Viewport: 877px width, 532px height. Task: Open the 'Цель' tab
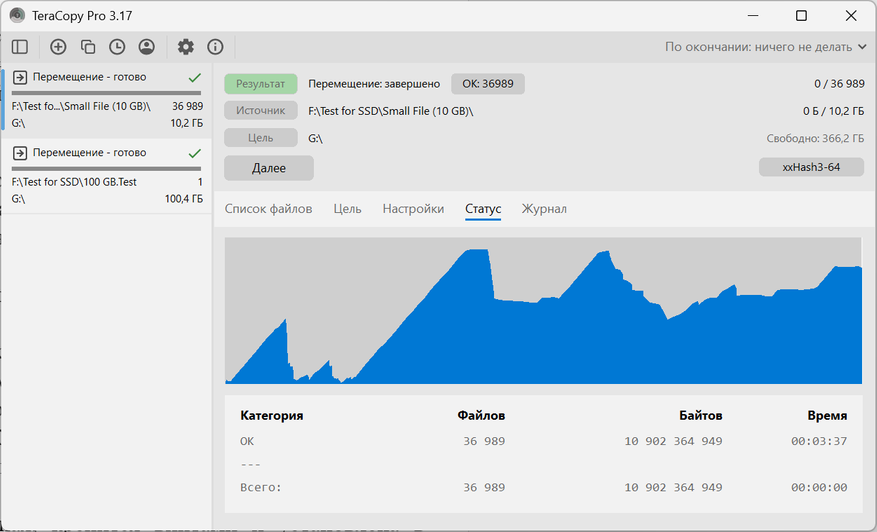(x=347, y=209)
